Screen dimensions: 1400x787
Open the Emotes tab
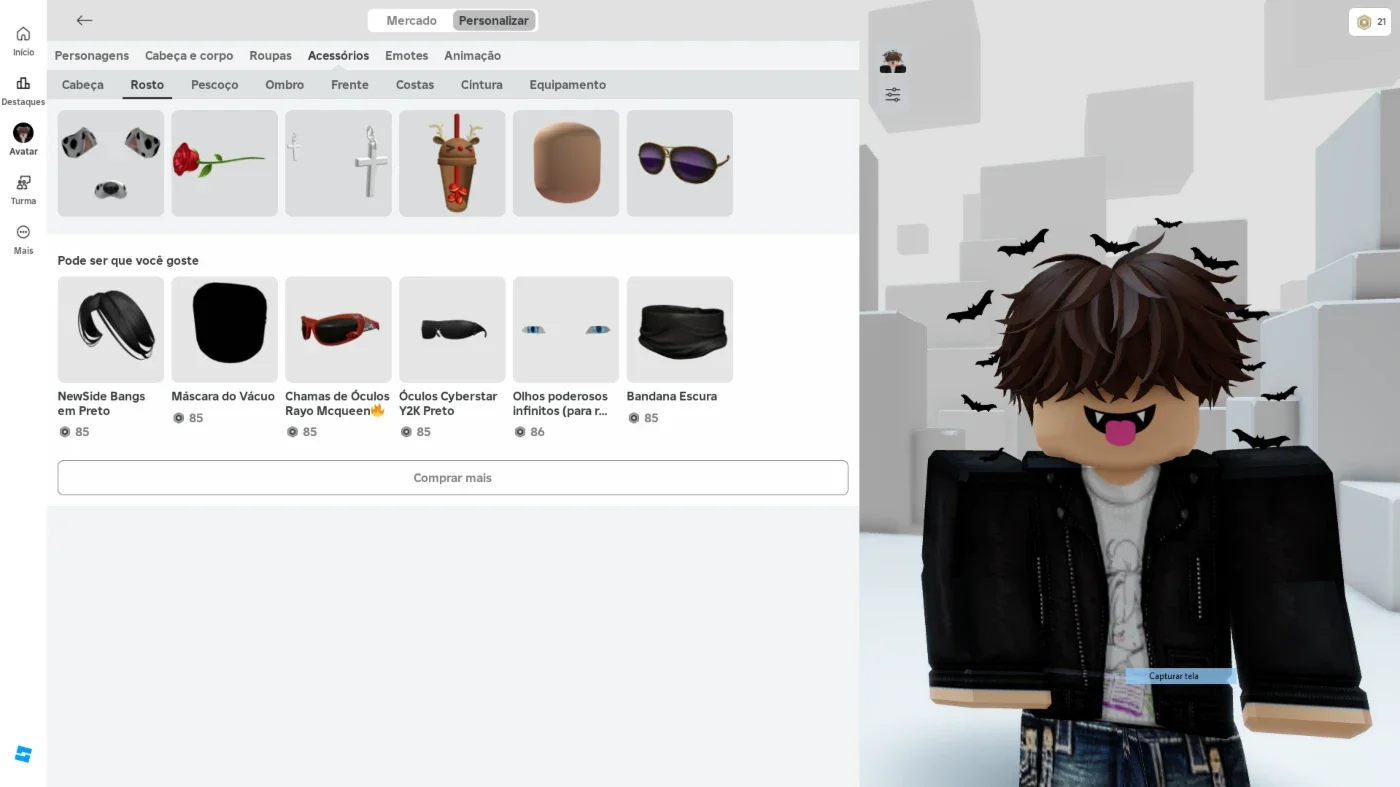pos(407,56)
